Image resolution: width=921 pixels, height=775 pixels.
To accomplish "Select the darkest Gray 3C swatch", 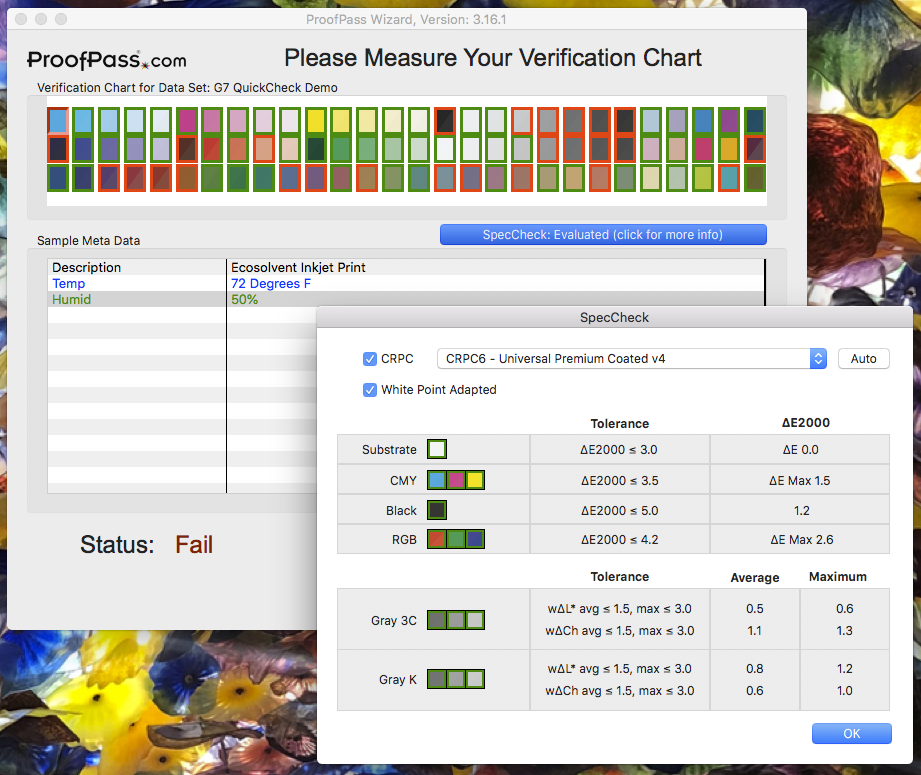I will click(436, 620).
